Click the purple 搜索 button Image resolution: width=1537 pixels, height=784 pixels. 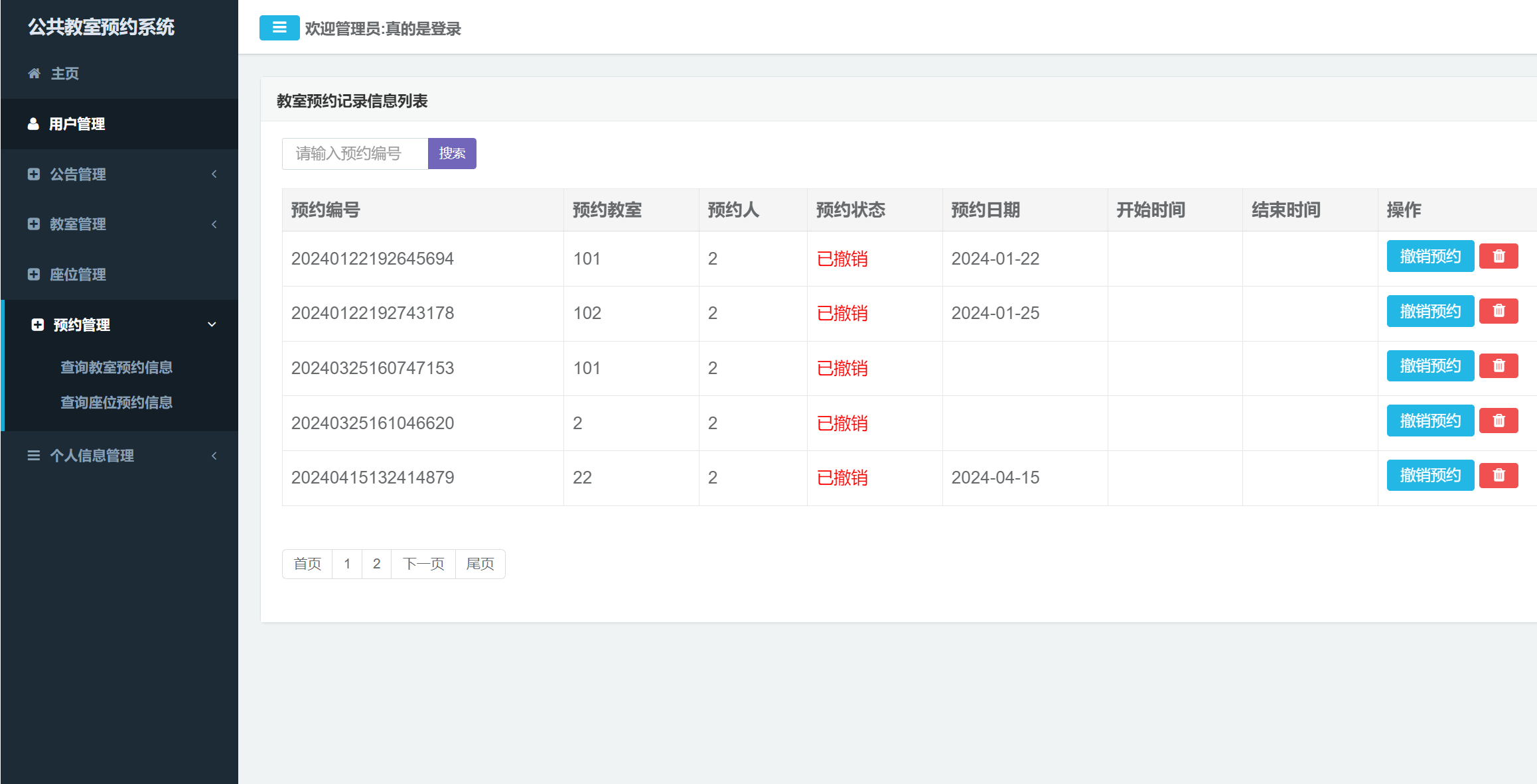[452, 154]
